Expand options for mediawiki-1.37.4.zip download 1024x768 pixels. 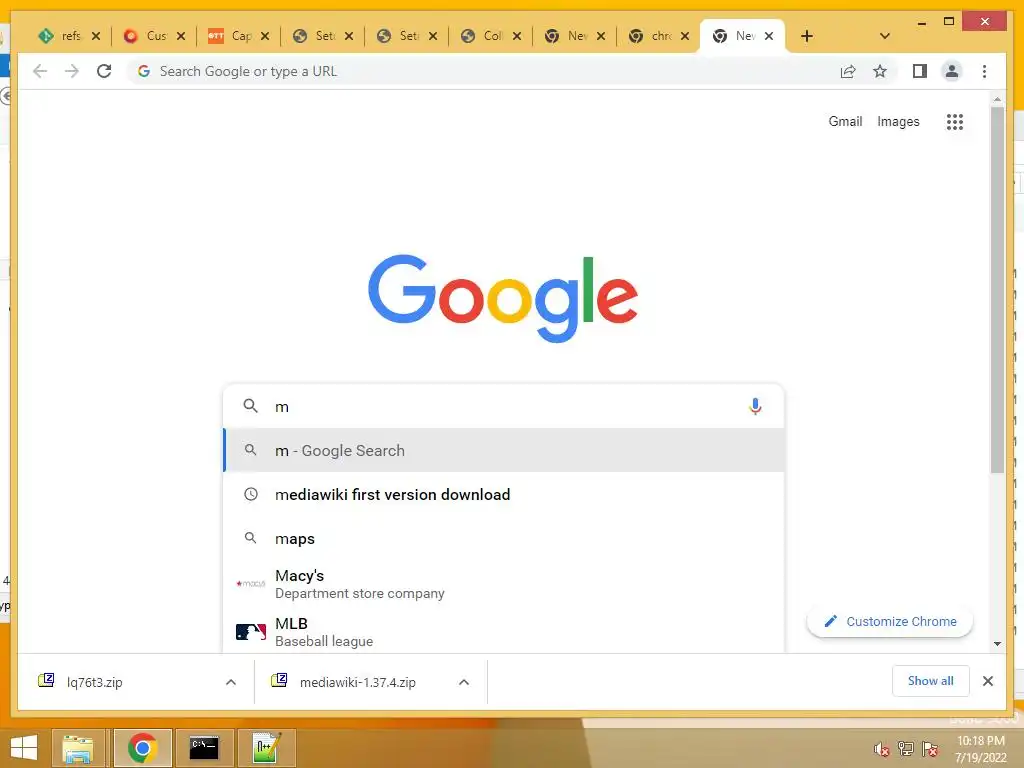[464, 682]
